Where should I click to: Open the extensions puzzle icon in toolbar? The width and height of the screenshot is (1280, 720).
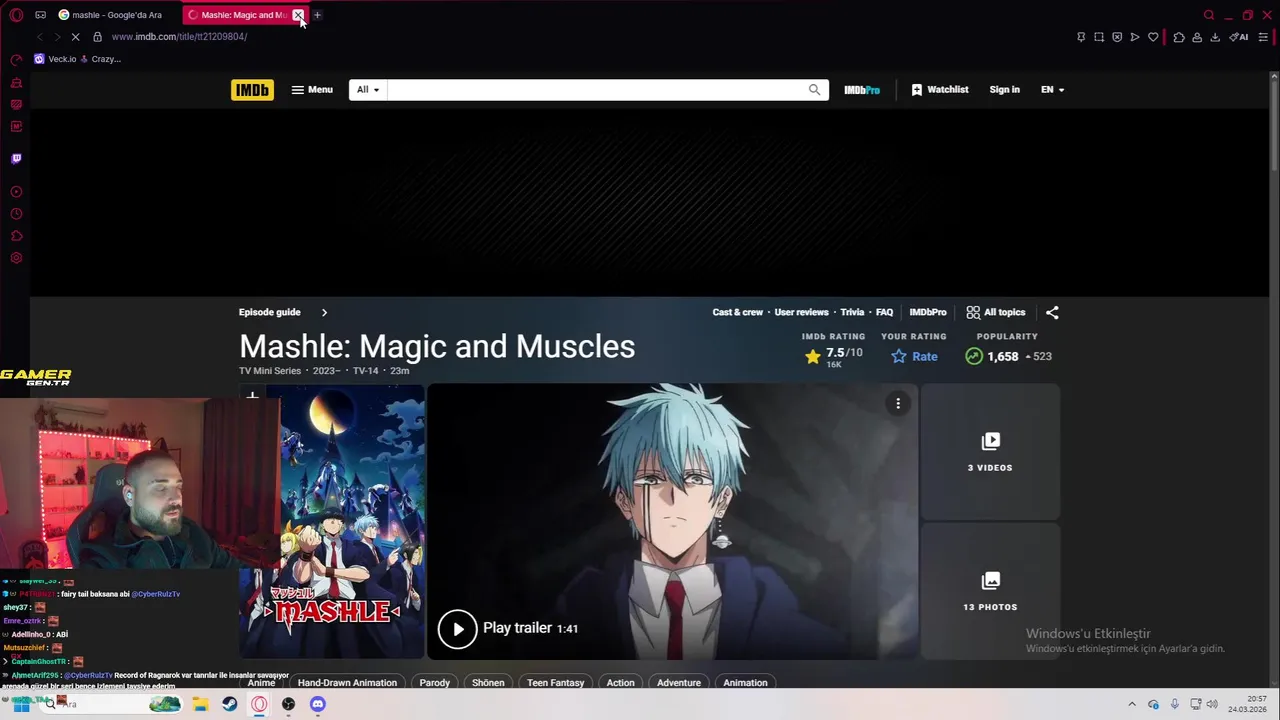[x=1179, y=37]
